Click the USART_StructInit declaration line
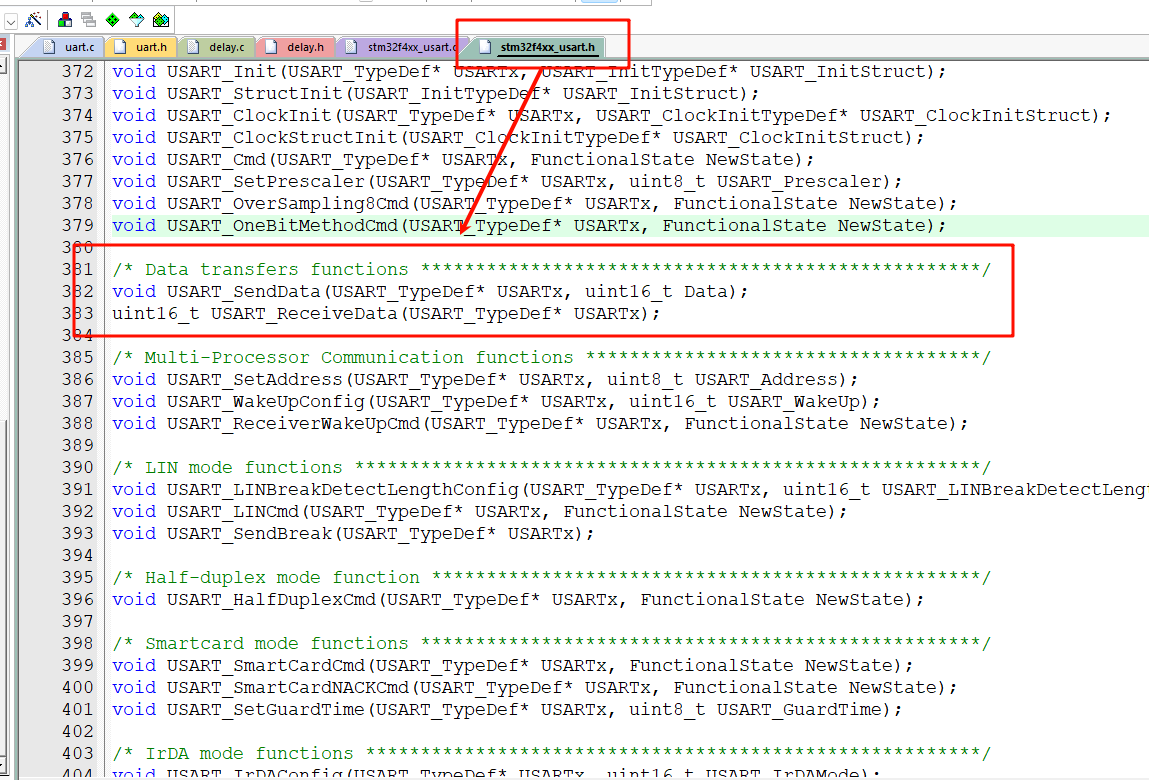Screen dimensions: 1149x780 coord(435,94)
